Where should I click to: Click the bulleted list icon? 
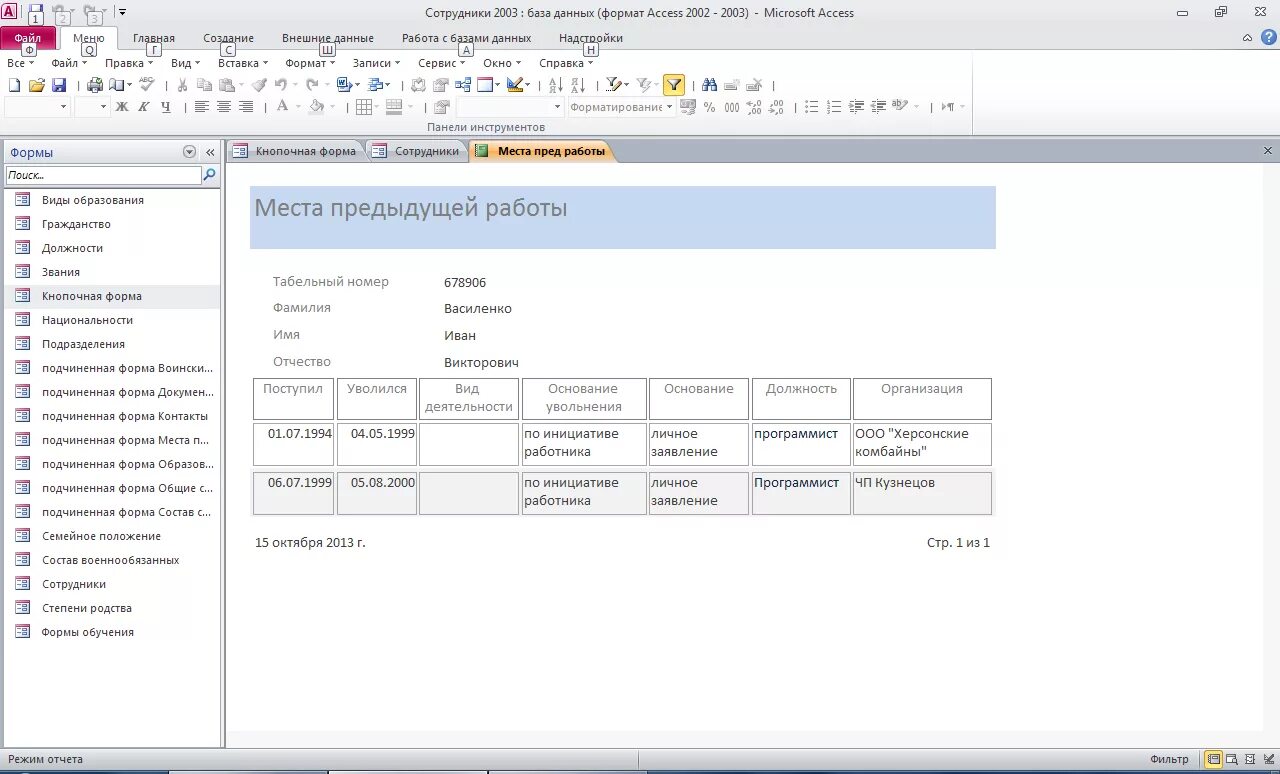(x=811, y=107)
